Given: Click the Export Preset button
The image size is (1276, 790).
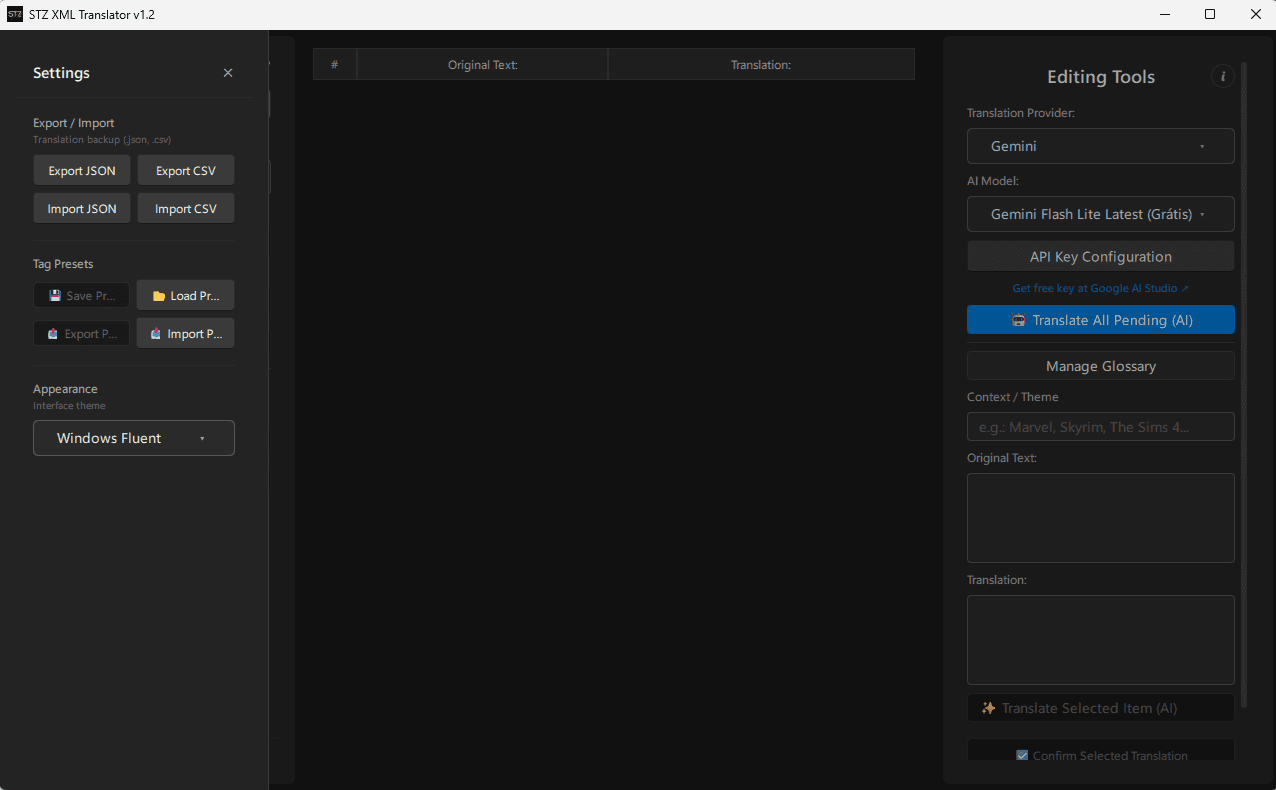Looking at the screenshot, I should point(82,334).
